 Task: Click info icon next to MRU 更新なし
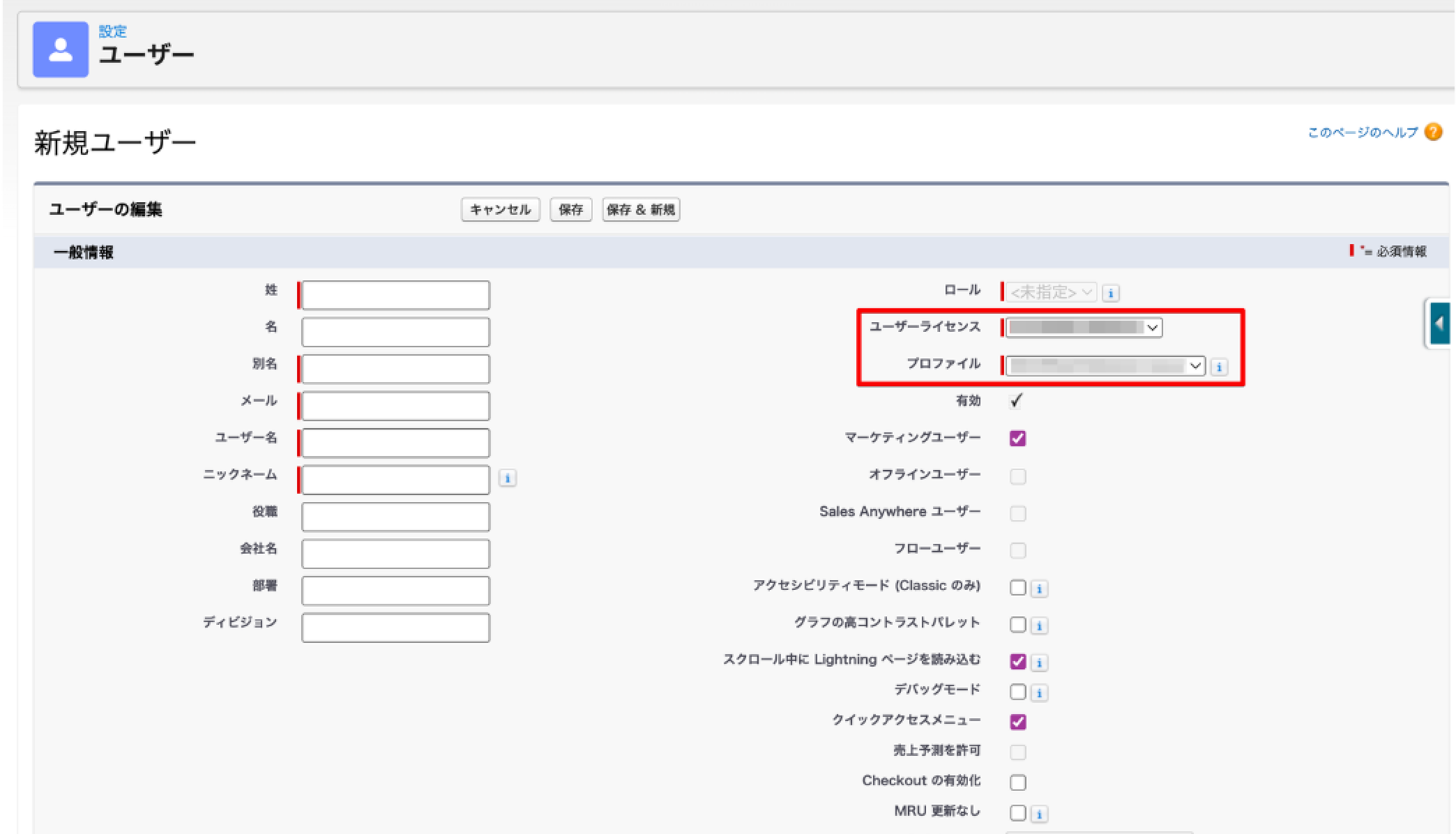tap(1039, 814)
